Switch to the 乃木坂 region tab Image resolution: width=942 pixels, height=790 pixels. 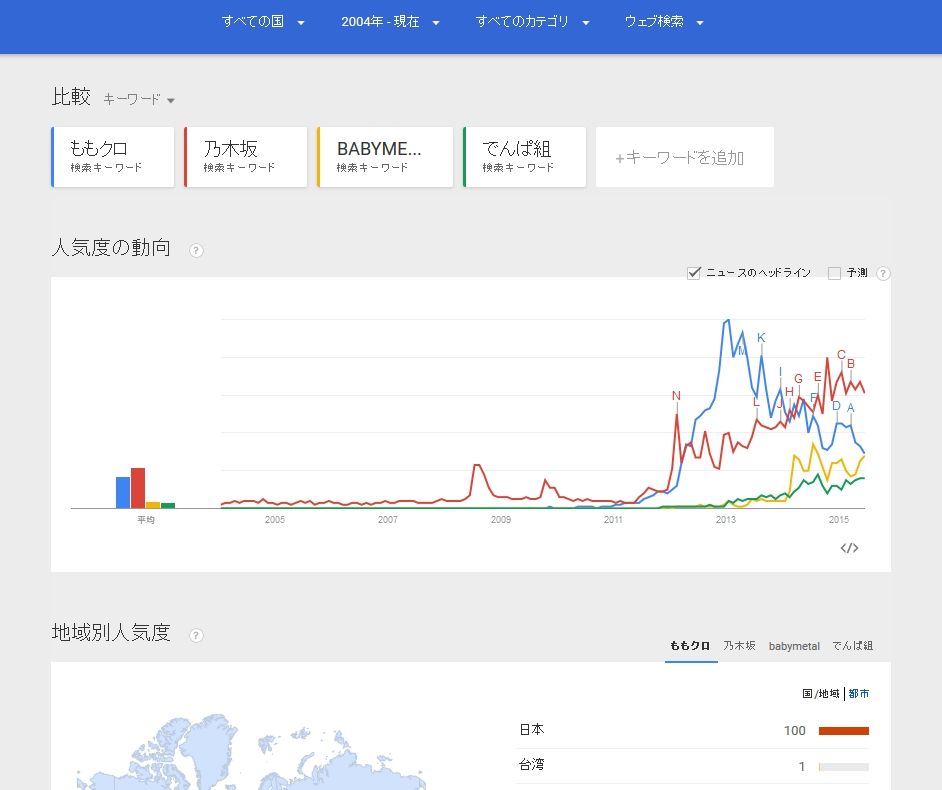pyautogui.click(x=739, y=646)
